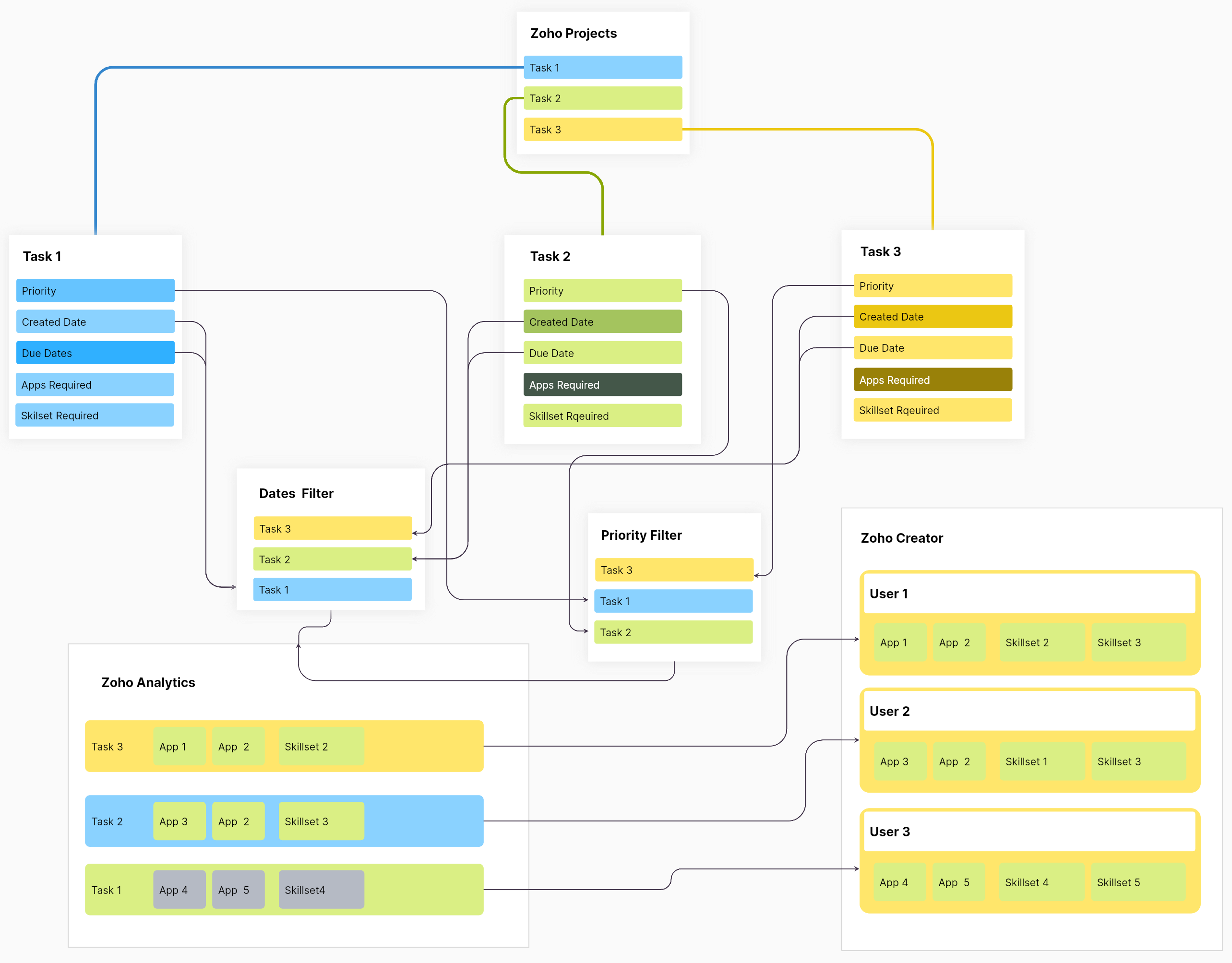This screenshot has height=963, width=1232.
Task: Select Skillset 2 chip in Analytics Task 3 row
Action: pos(321,747)
